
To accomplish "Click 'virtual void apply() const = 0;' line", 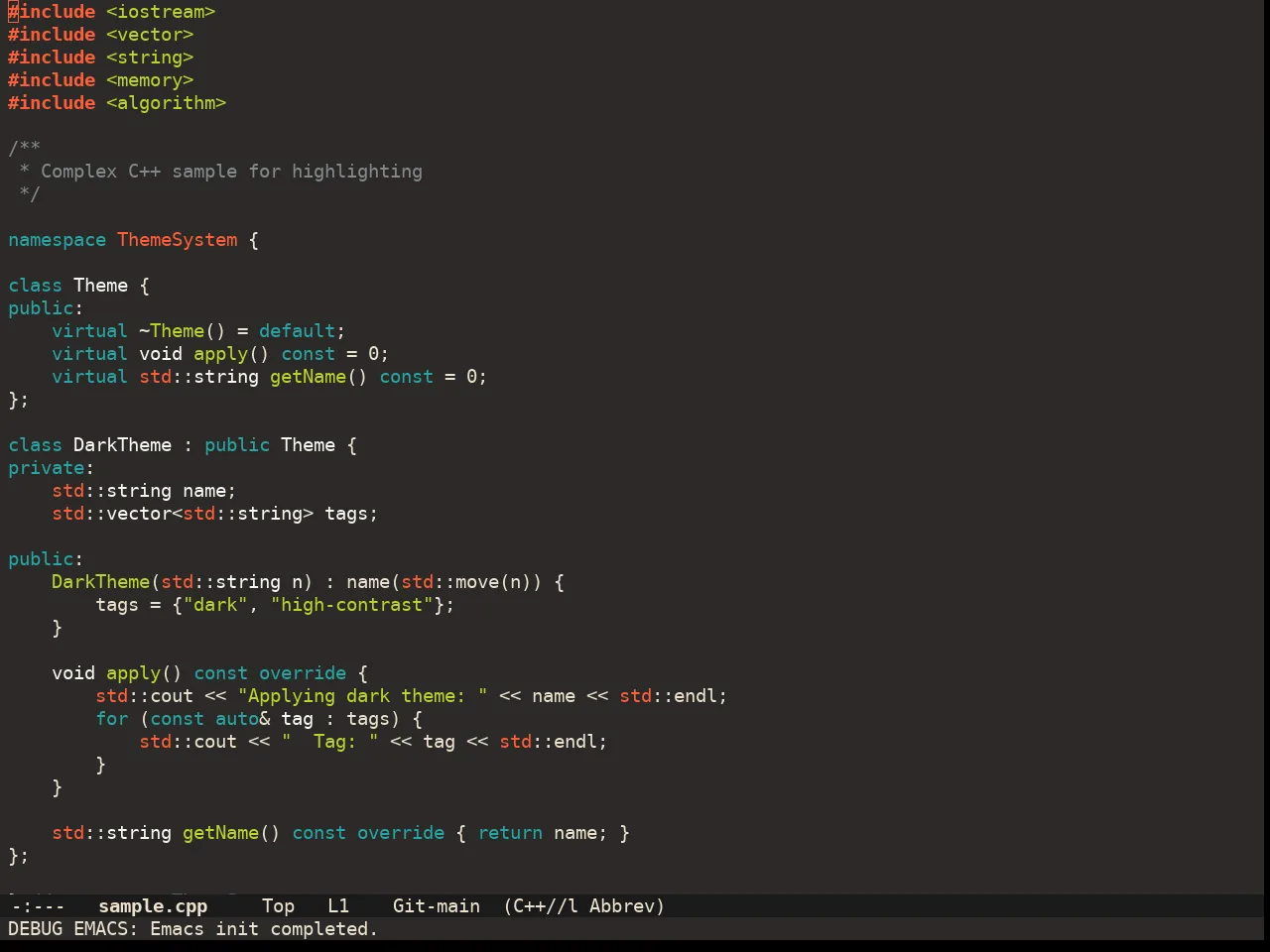I will [220, 354].
